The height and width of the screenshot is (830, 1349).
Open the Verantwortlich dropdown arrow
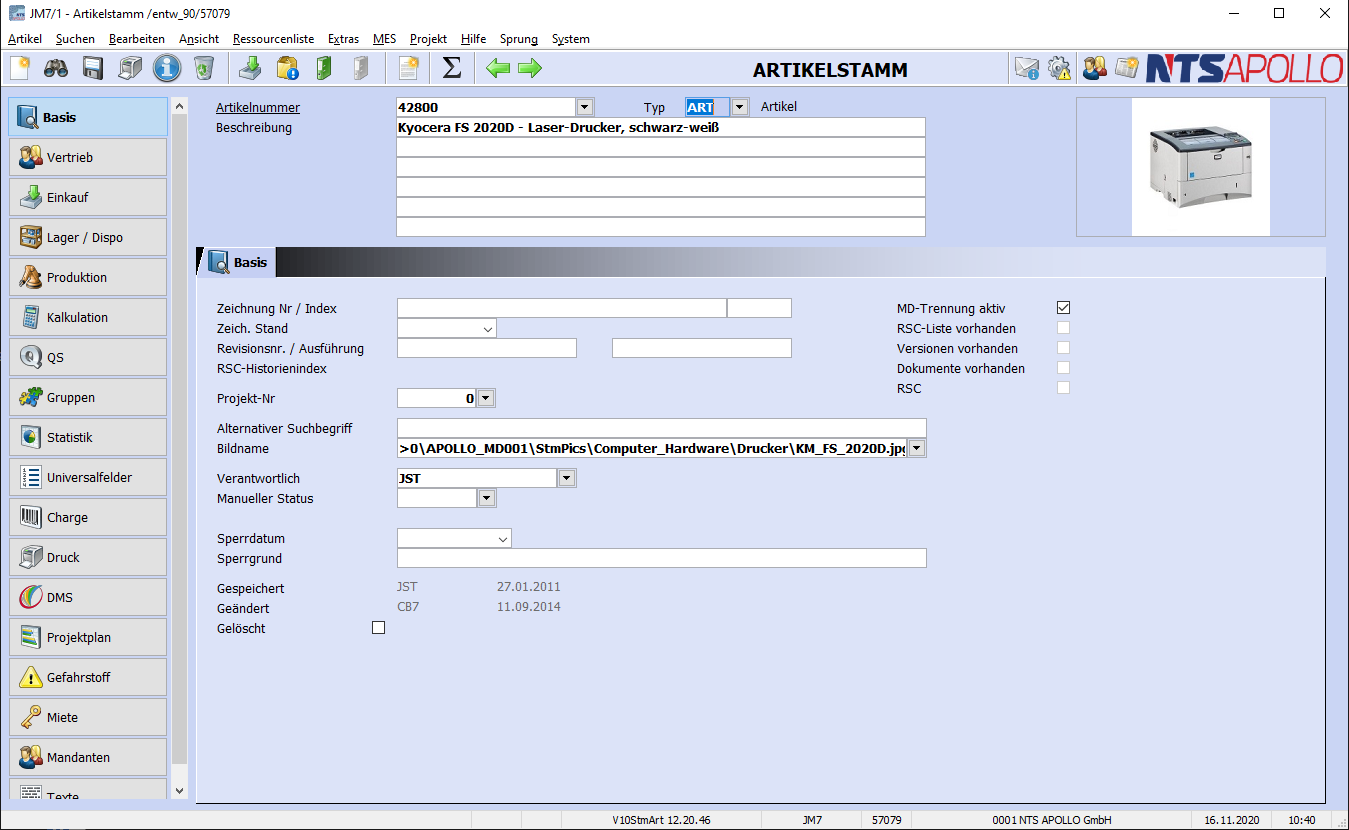pos(566,479)
